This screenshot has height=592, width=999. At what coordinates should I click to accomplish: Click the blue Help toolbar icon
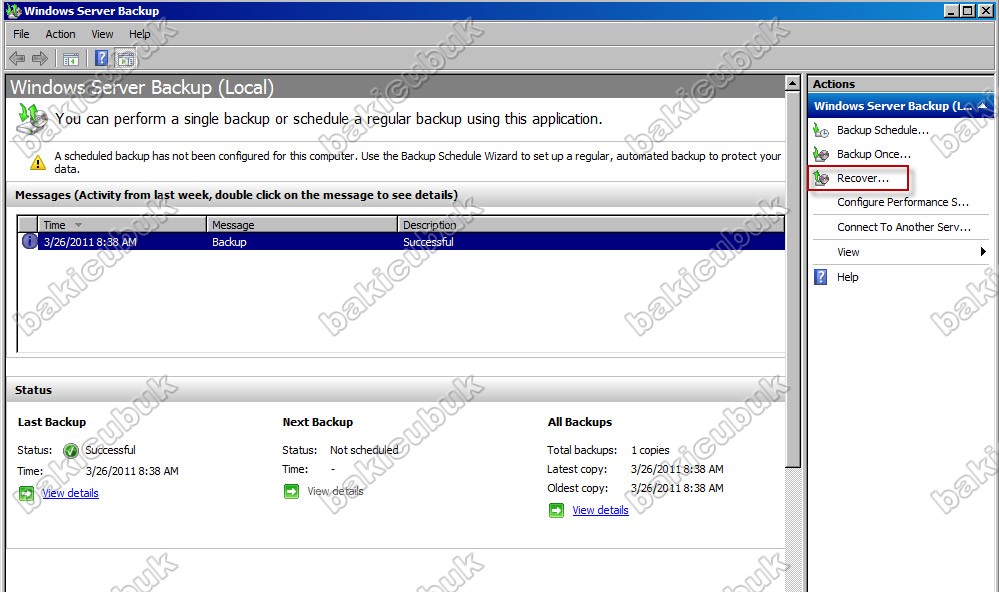(x=101, y=59)
